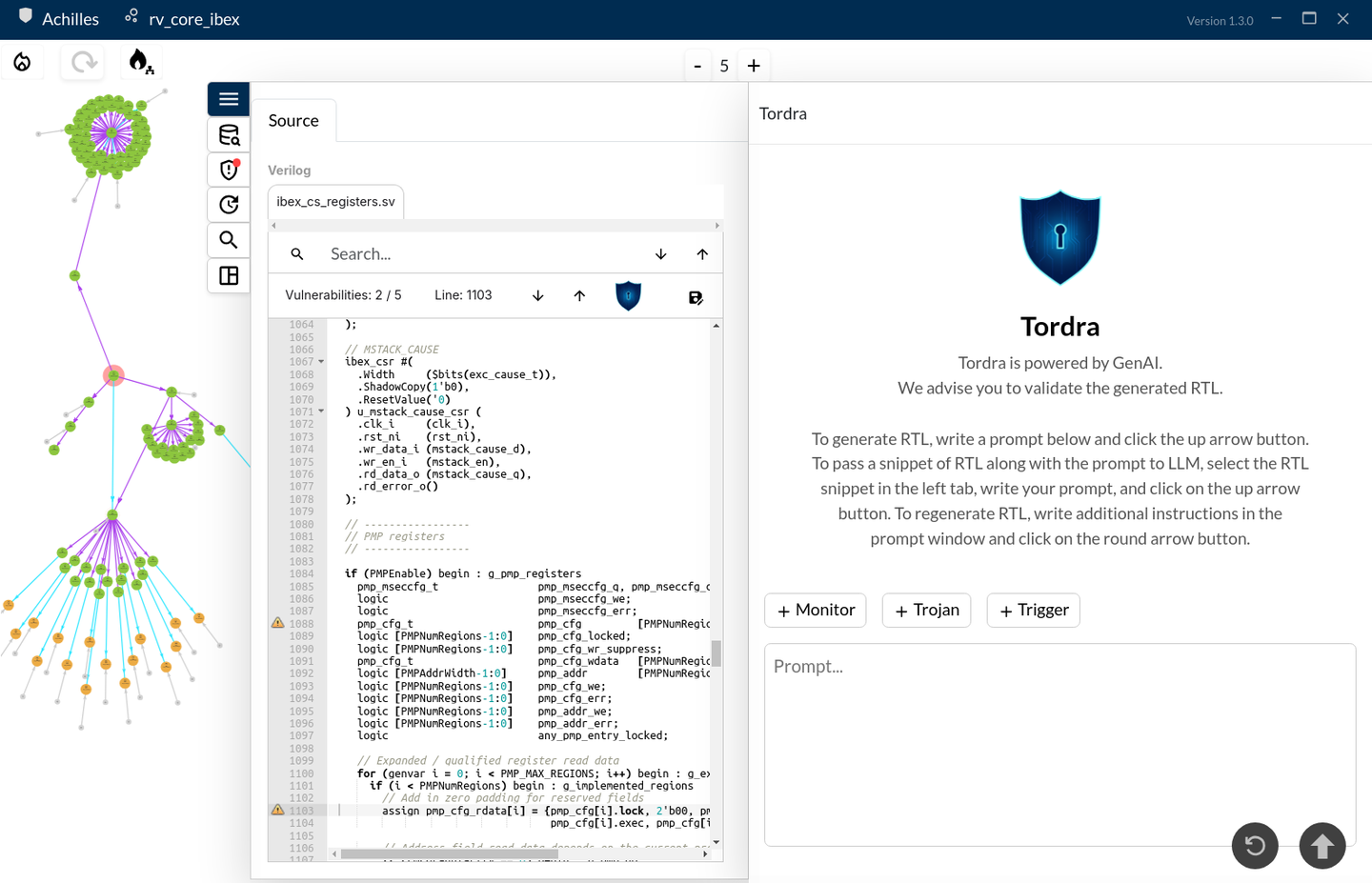Click the Verilog section label

[290, 171]
